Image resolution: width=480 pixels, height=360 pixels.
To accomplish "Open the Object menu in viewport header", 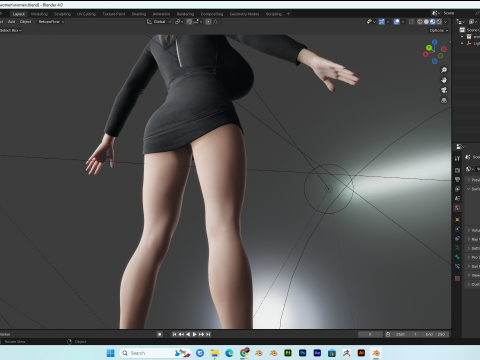I will click(25, 22).
